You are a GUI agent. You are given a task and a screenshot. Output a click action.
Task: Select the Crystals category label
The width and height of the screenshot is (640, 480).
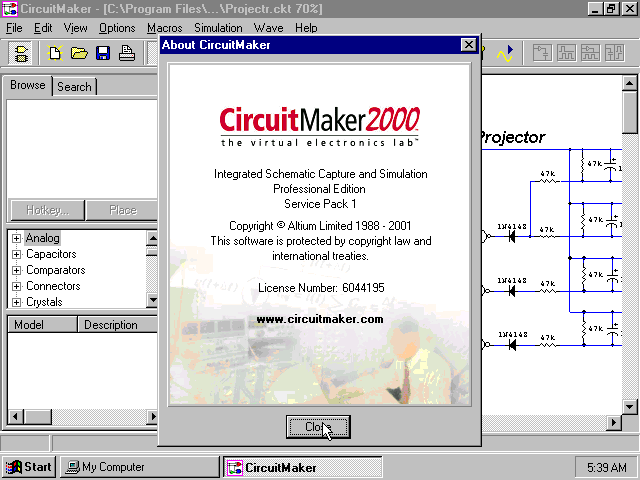44,302
